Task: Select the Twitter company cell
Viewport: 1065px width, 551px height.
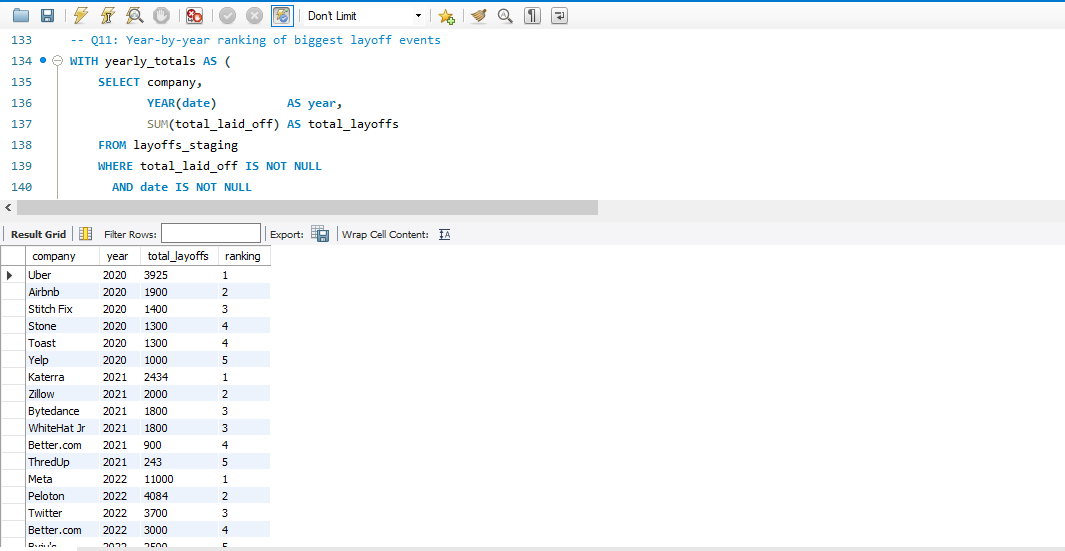Action: coord(62,513)
